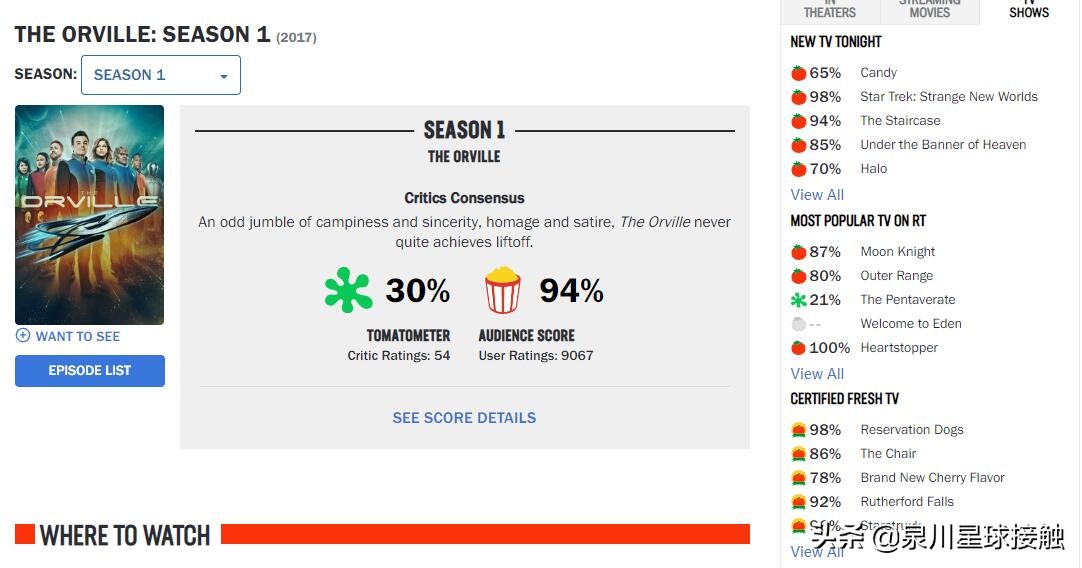Expand See Score Details section

click(x=464, y=418)
